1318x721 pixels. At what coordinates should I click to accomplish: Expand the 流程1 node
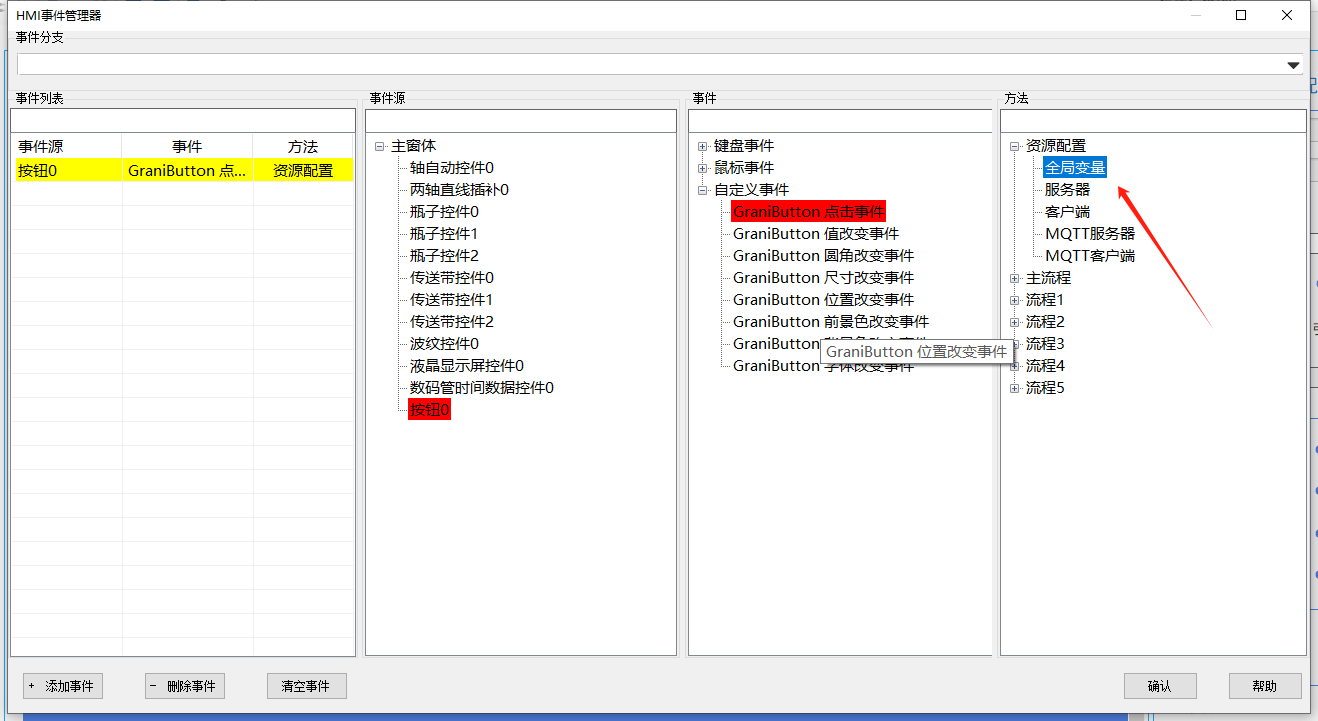(x=1015, y=300)
